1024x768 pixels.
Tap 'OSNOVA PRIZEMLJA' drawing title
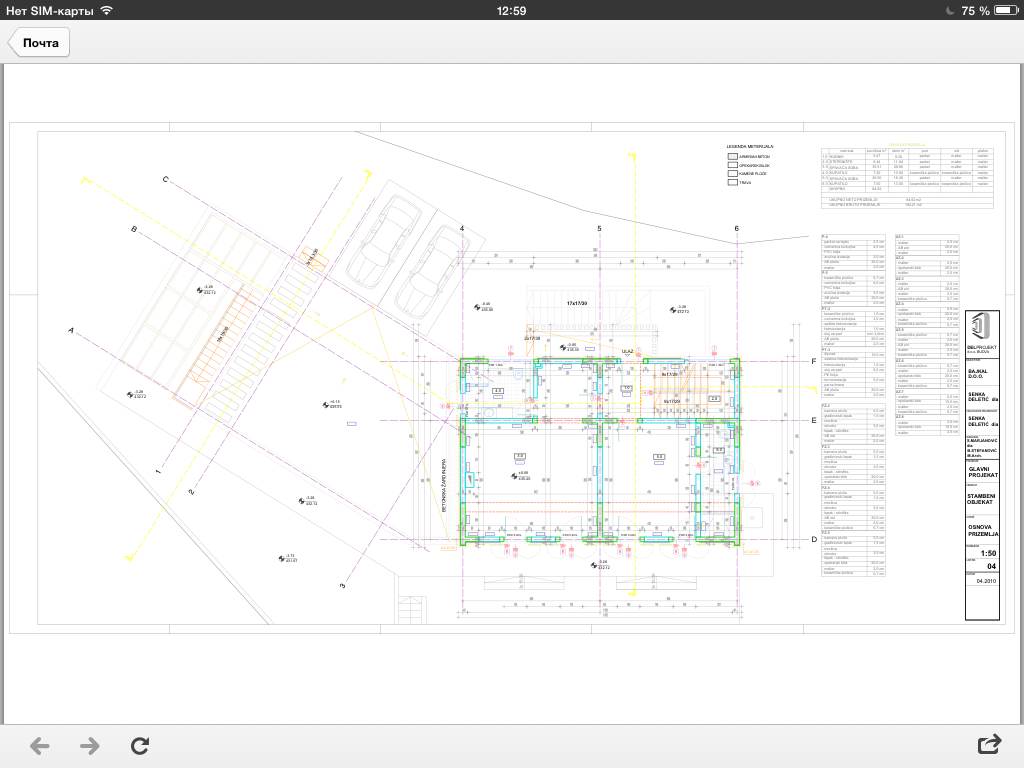point(982,530)
